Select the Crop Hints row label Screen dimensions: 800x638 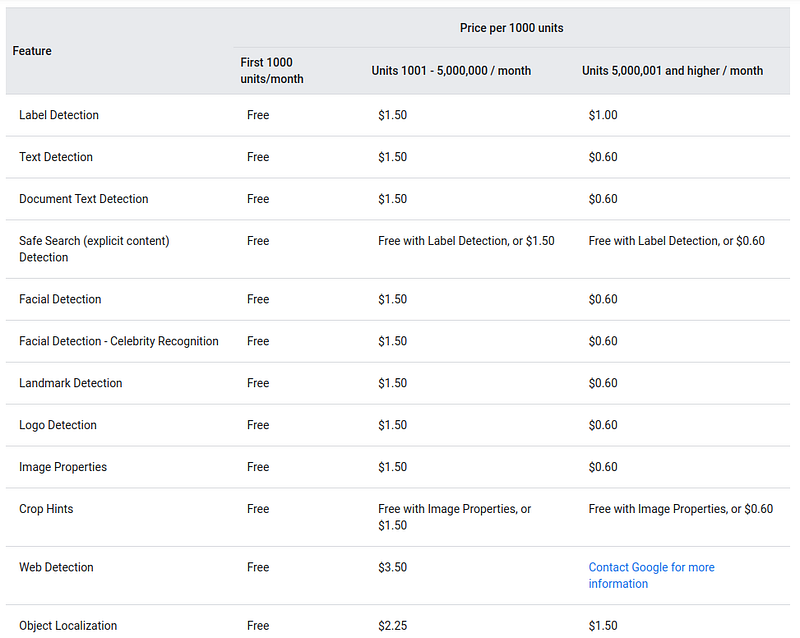[x=46, y=509]
